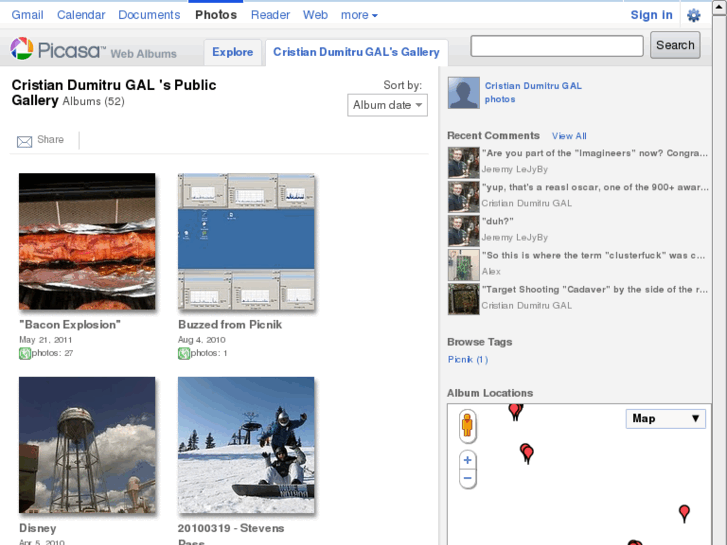Open Calendar from the top bar

81,15
